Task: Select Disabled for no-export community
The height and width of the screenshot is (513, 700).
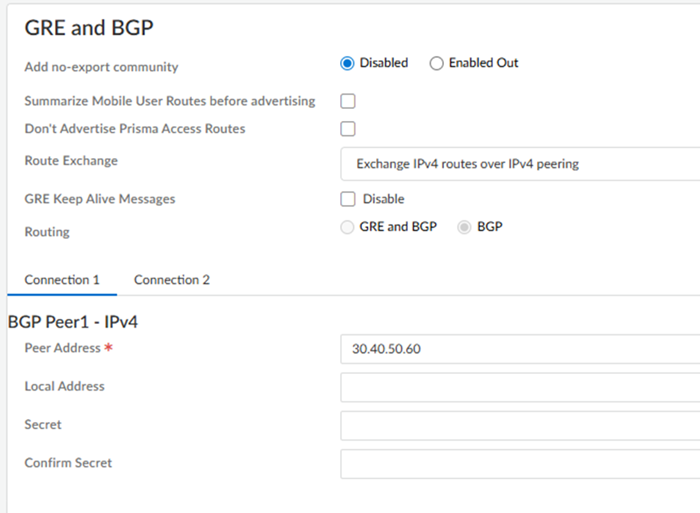Action: (348, 63)
